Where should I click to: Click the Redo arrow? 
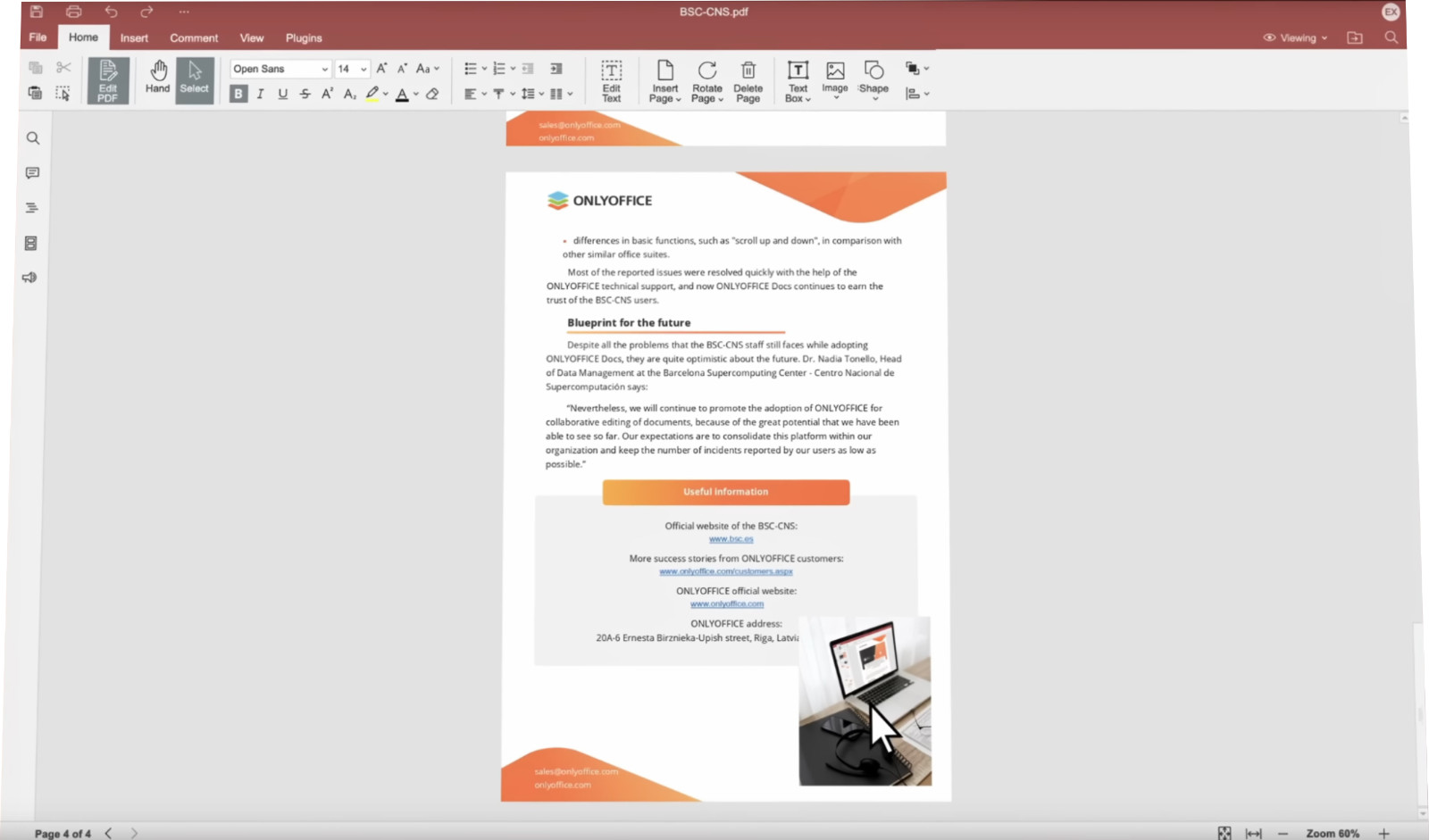point(147,12)
